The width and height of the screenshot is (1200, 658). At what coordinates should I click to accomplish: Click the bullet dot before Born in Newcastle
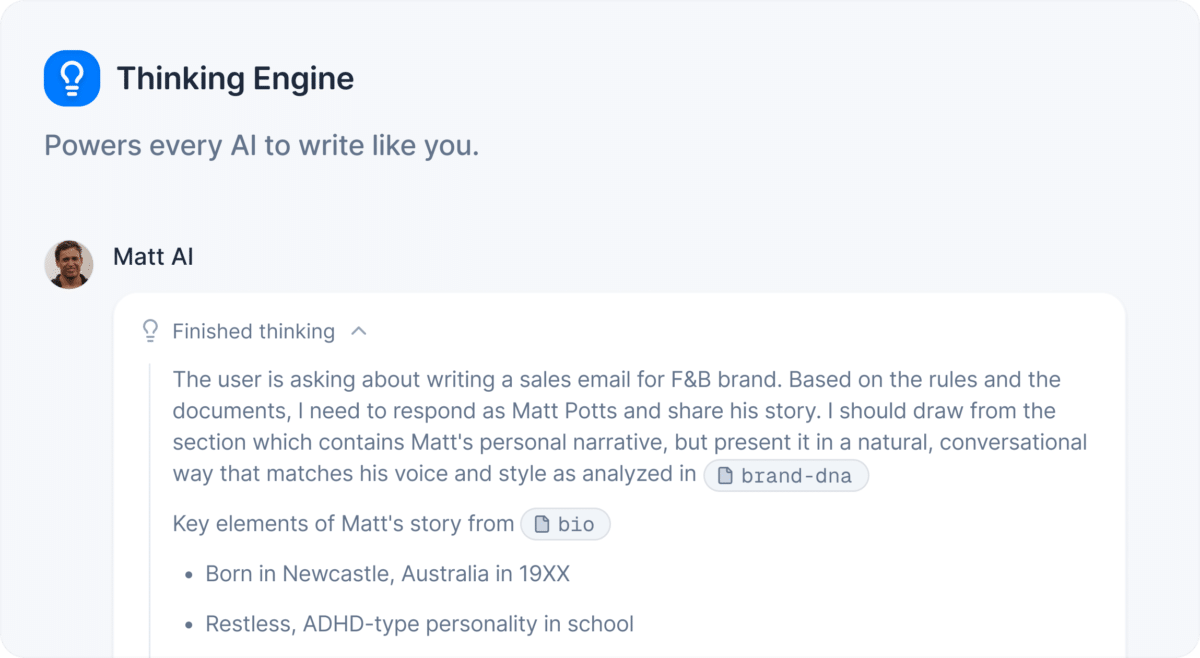pos(188,575)
